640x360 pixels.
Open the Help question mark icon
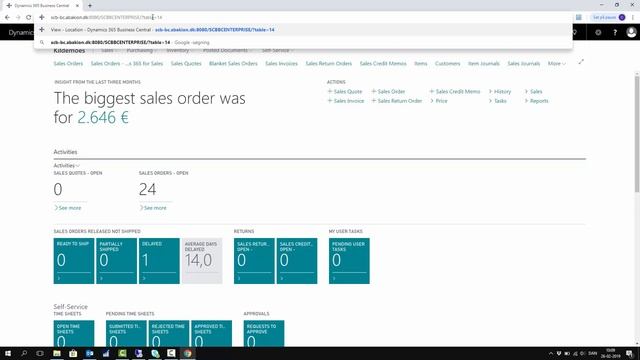click(615, 32)
